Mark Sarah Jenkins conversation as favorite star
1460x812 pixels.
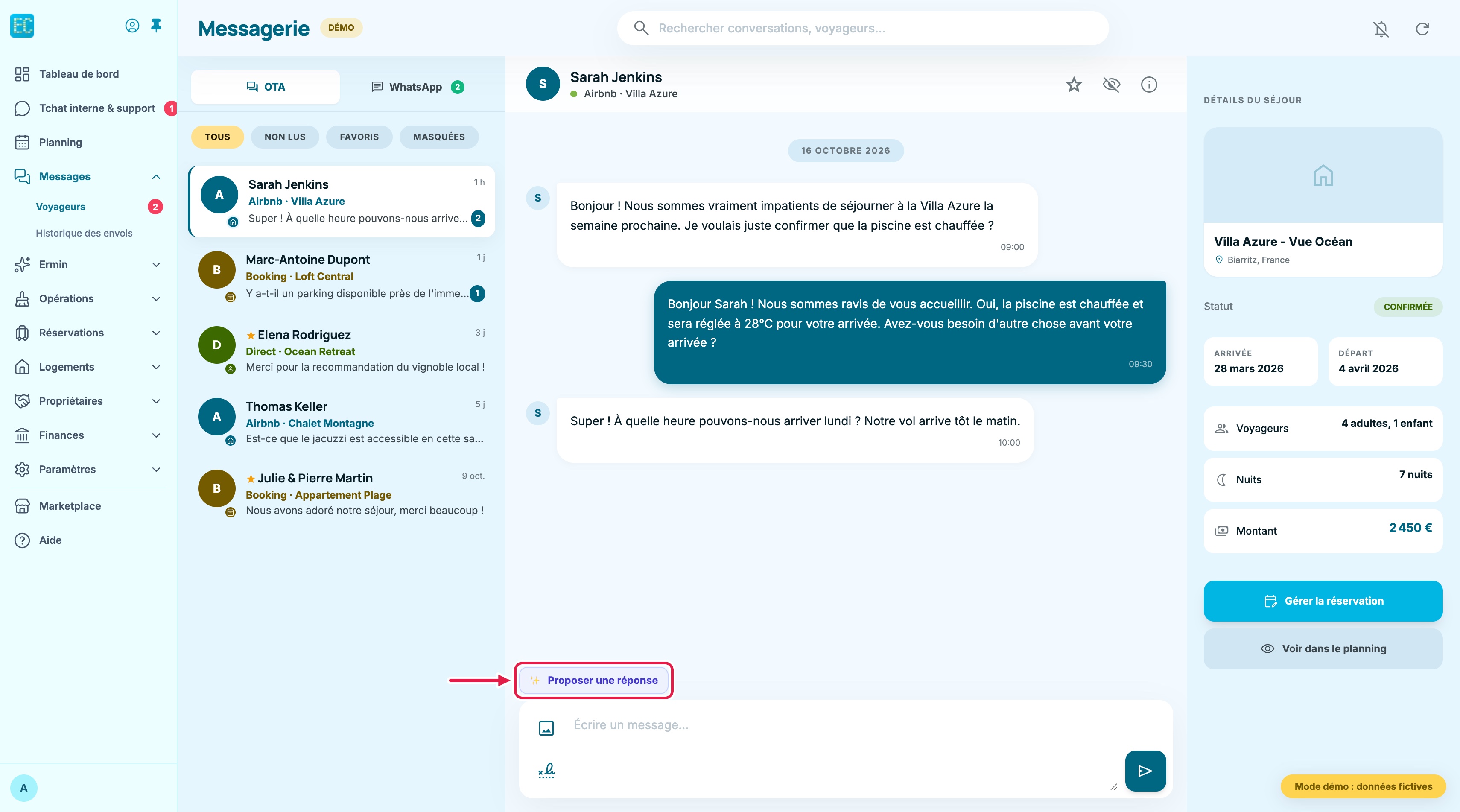pyautogui.click(x=1074, y=85)
